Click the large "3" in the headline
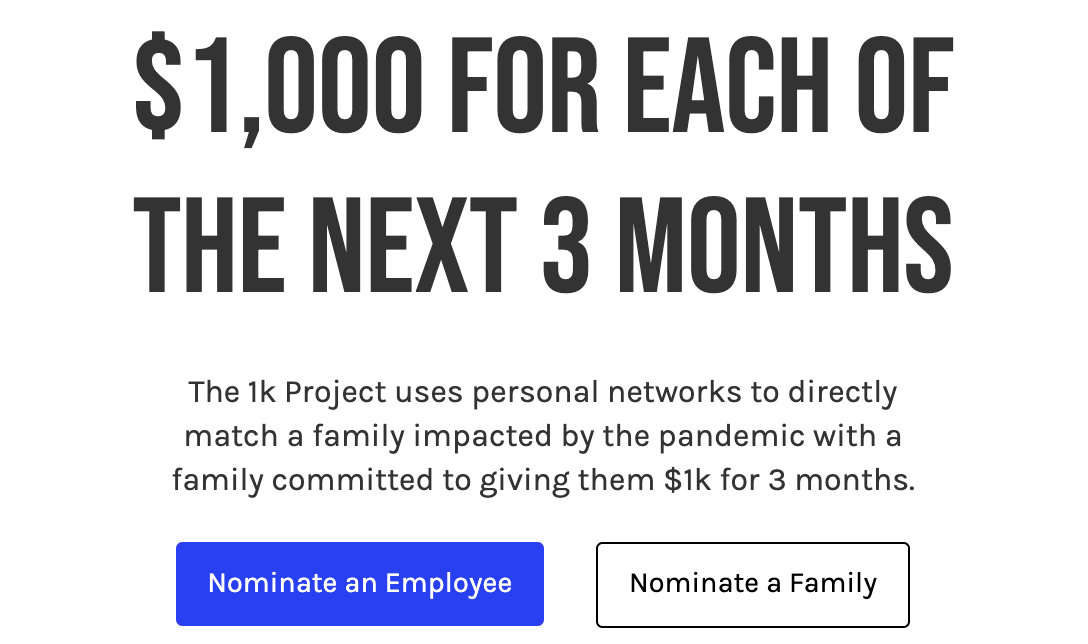Screen dimensions: 1088x644 point(566,245)
